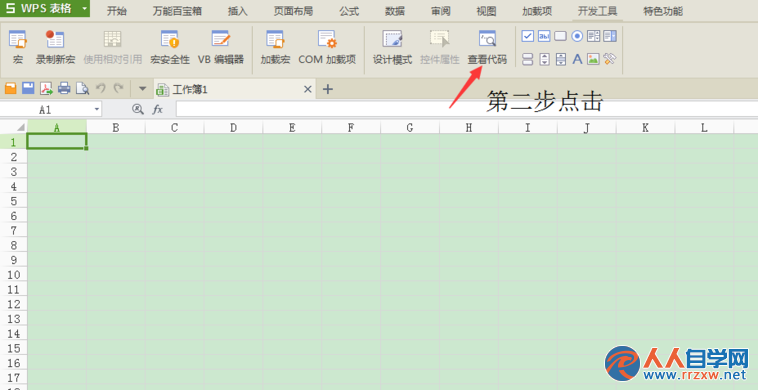Viewport: 758px width, 390px height.
Task: Click 查看代码 to view code
Action: [487, 47]
